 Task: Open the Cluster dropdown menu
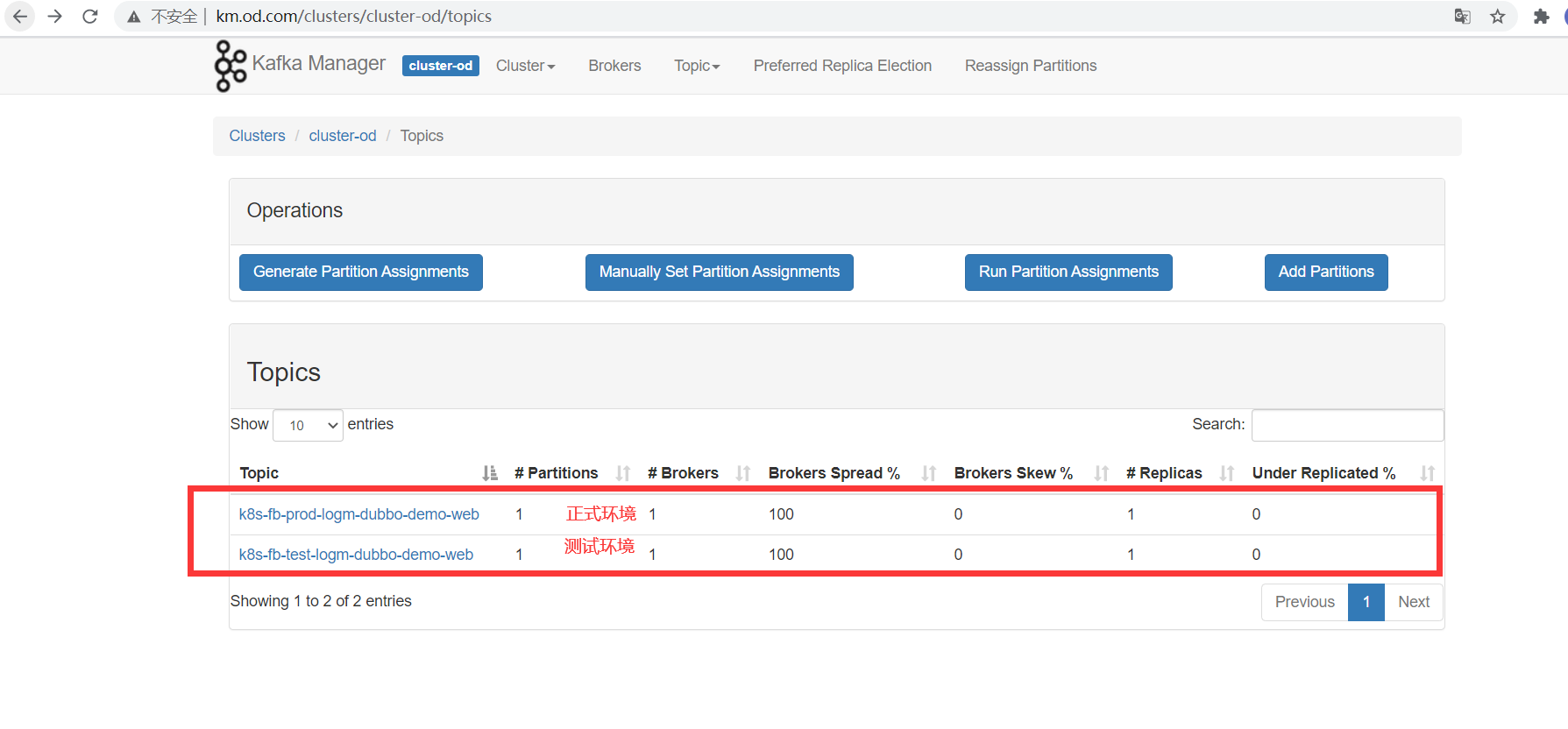point(526,66)
